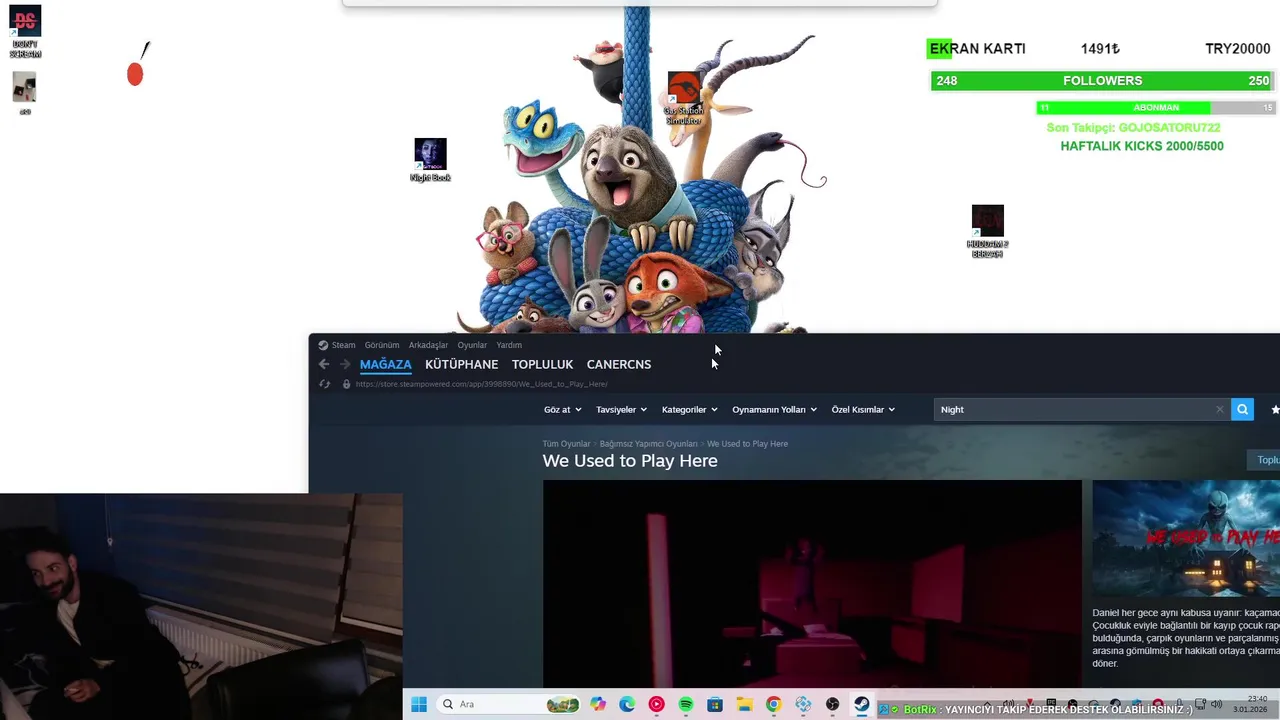Screen dimensions: 1280x720
Task: Open Microsoft Edge from the taskbar
Action: 627,704
